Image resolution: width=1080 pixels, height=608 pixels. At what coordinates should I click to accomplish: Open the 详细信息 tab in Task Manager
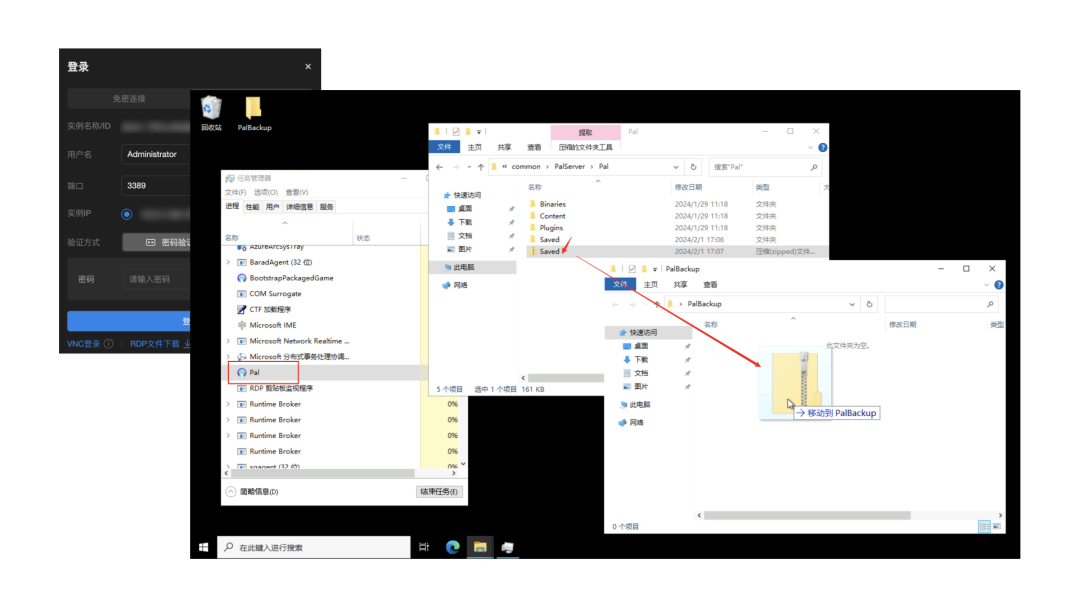pyautogui.click(x=300, y=207)
